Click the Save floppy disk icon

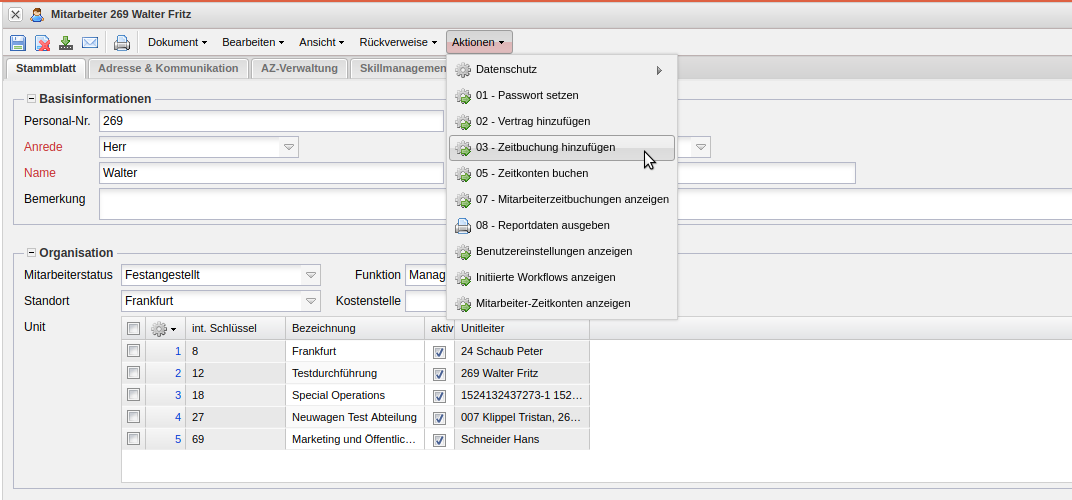[x=18, y=43]
